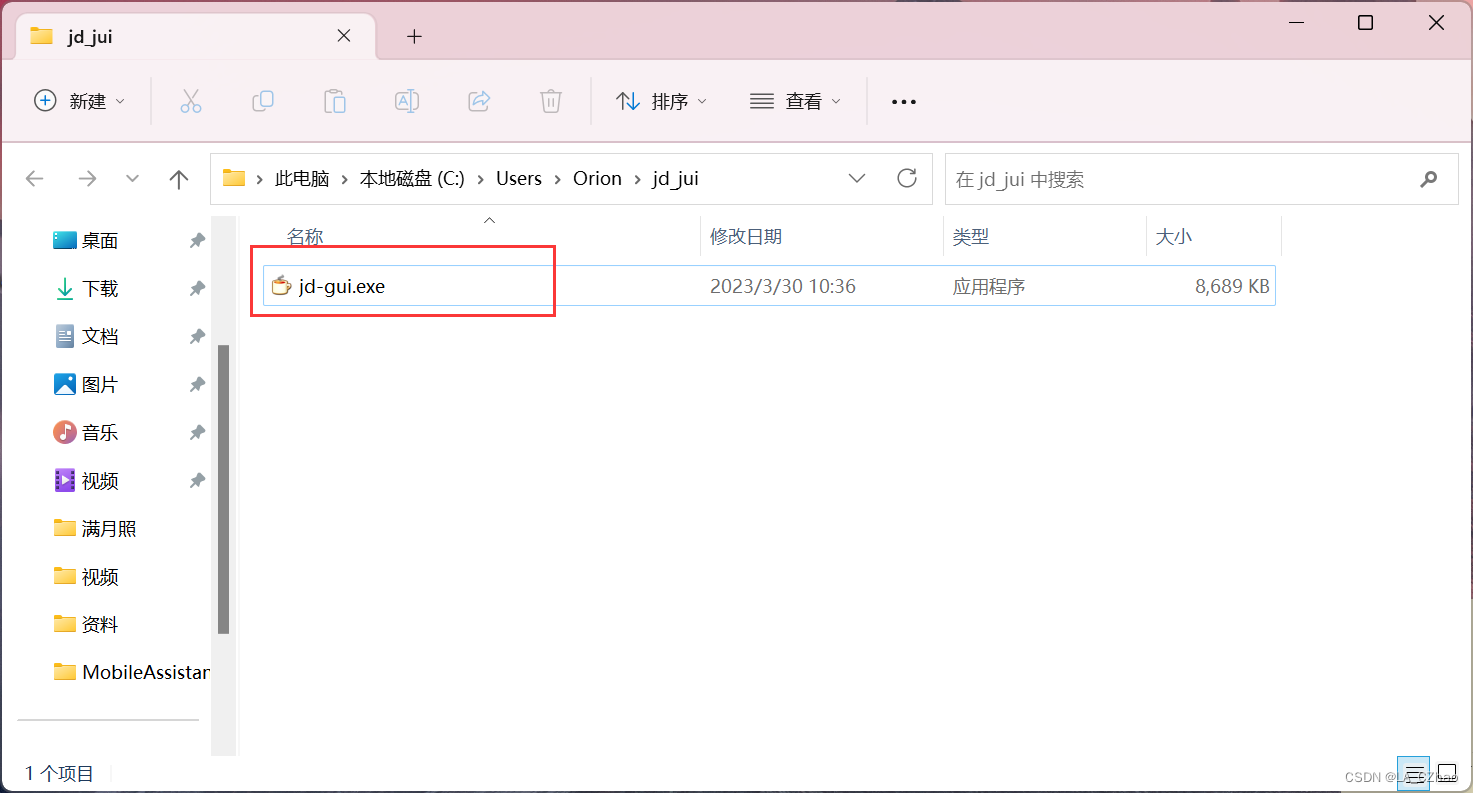Click the sidebar vertical scrollbar

point(224,489)
